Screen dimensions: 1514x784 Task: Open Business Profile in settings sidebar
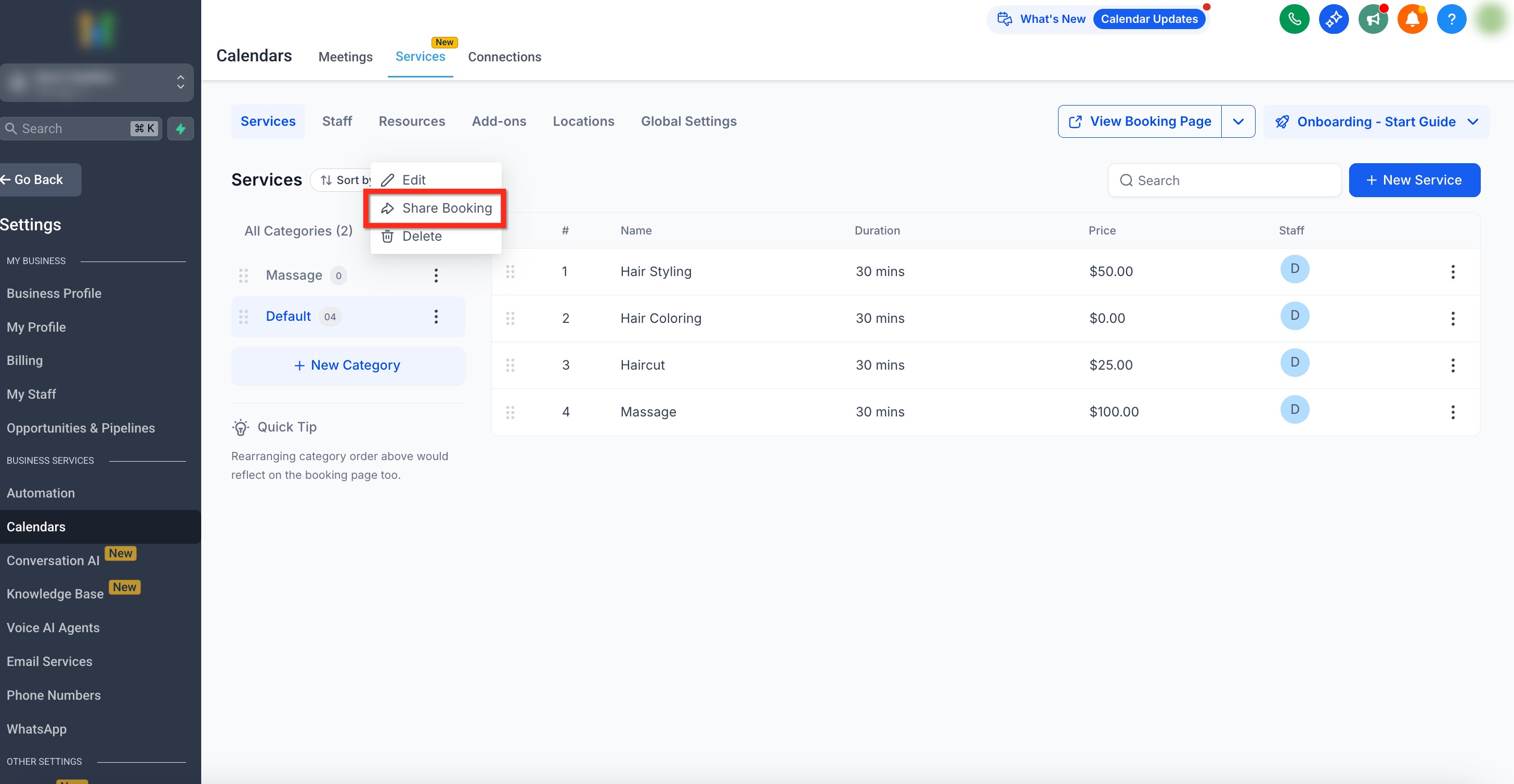tap(54, 293)
